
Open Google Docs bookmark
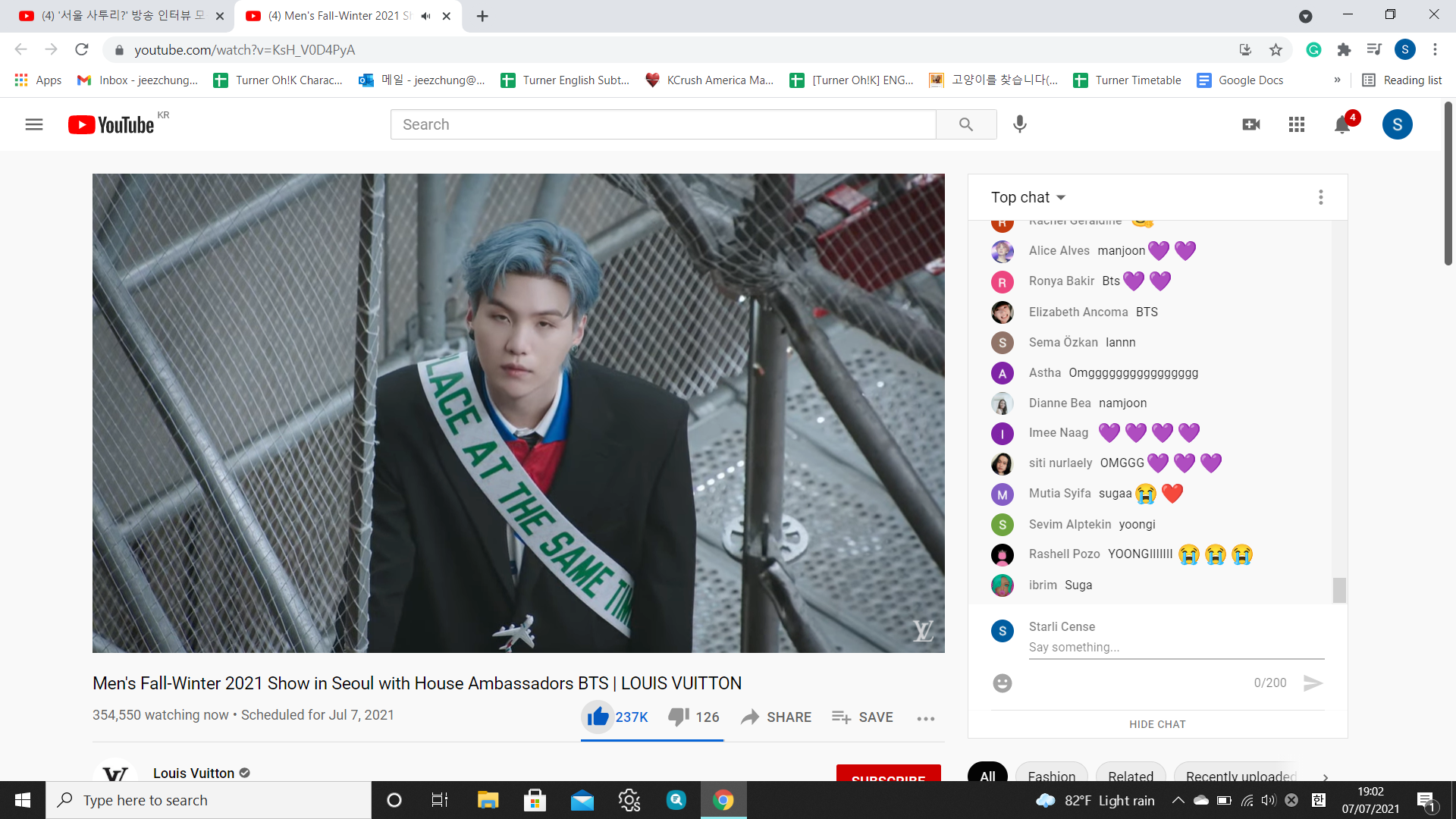(1240, 80)
